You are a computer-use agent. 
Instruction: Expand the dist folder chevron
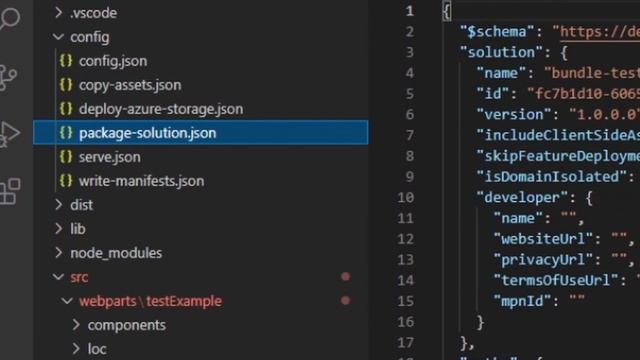(x=59, y=204)
